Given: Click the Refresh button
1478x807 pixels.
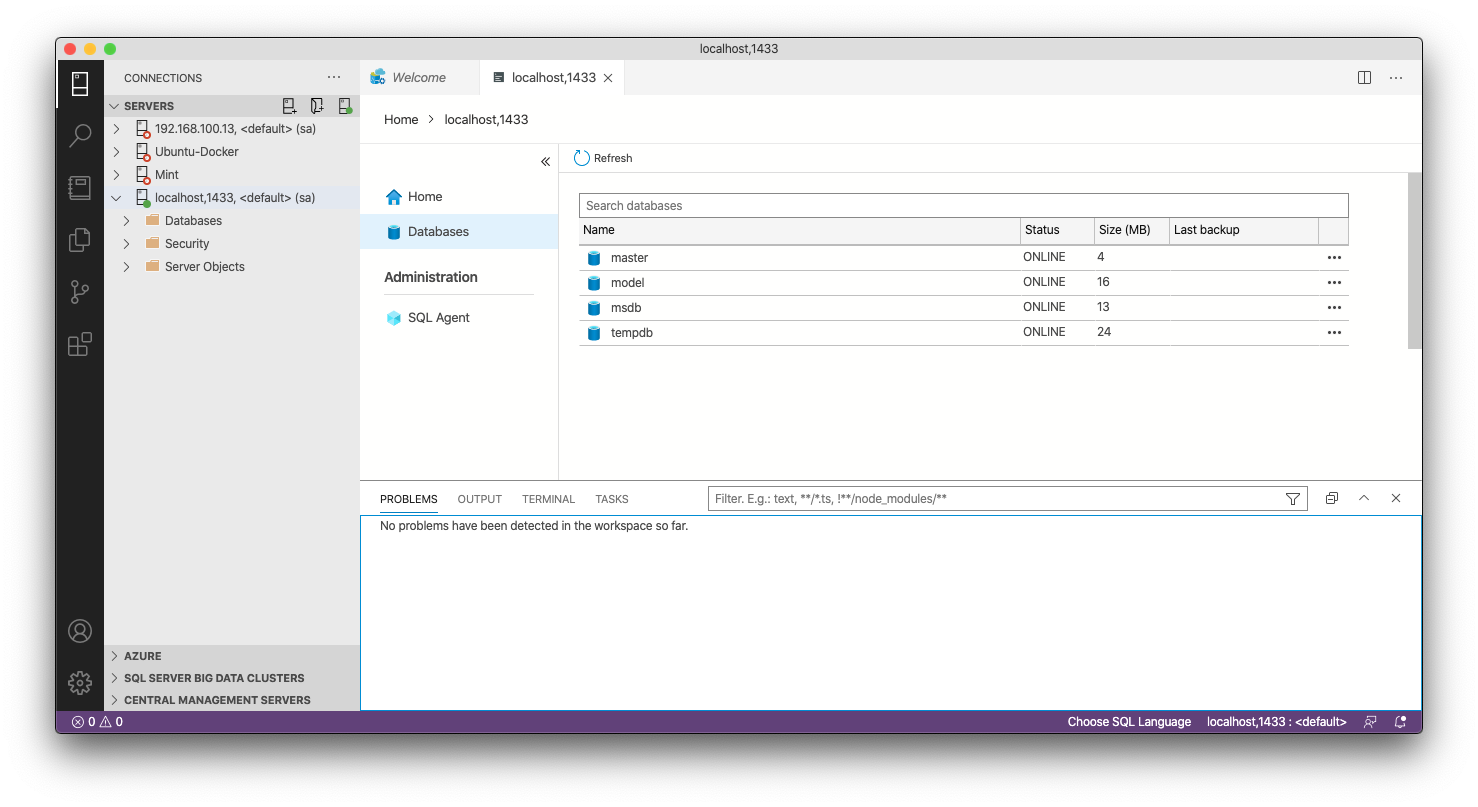Looking at the screenshot, I should (603, 158).
